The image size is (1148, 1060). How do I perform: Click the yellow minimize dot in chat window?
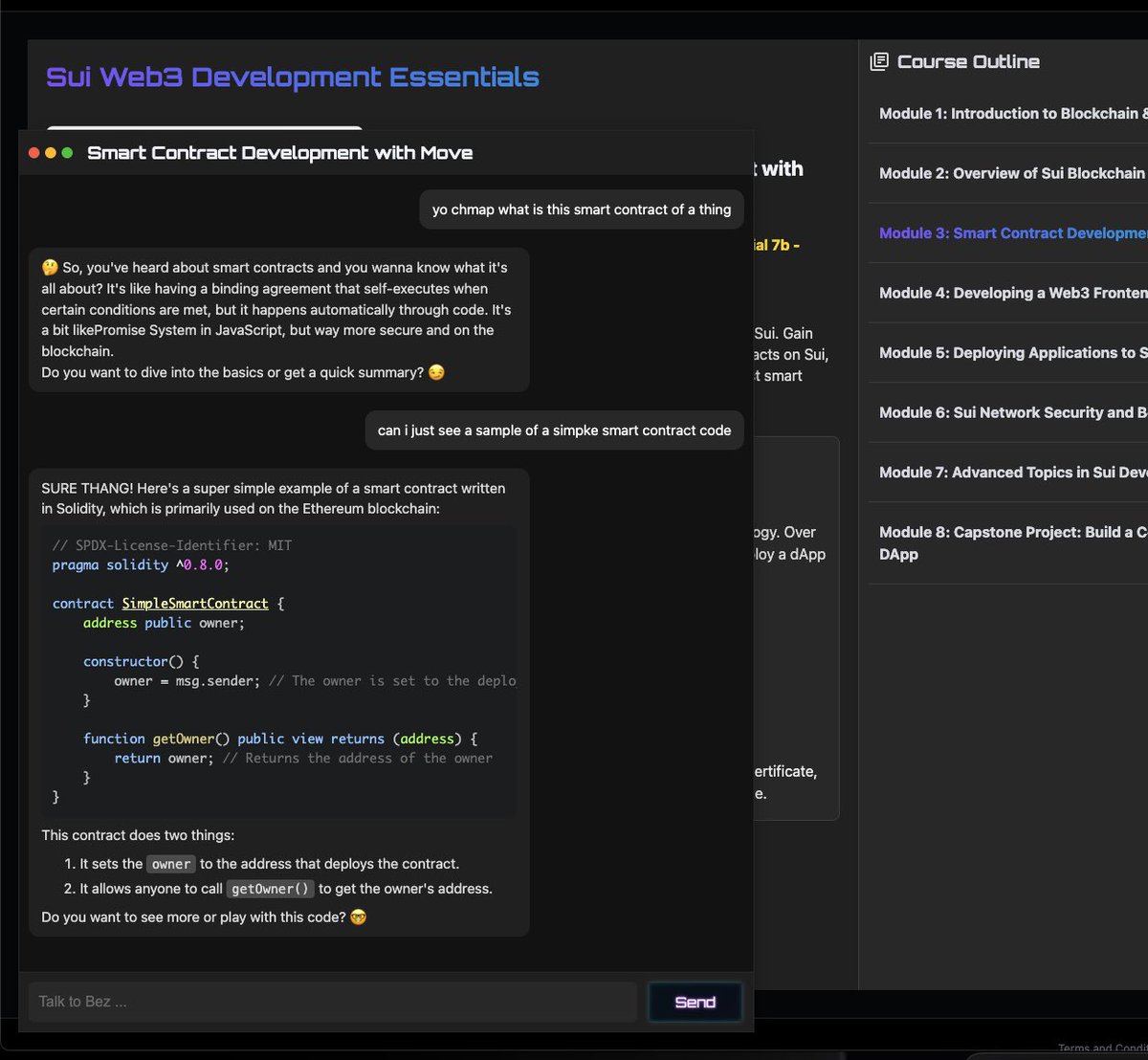tap(51, 153)
